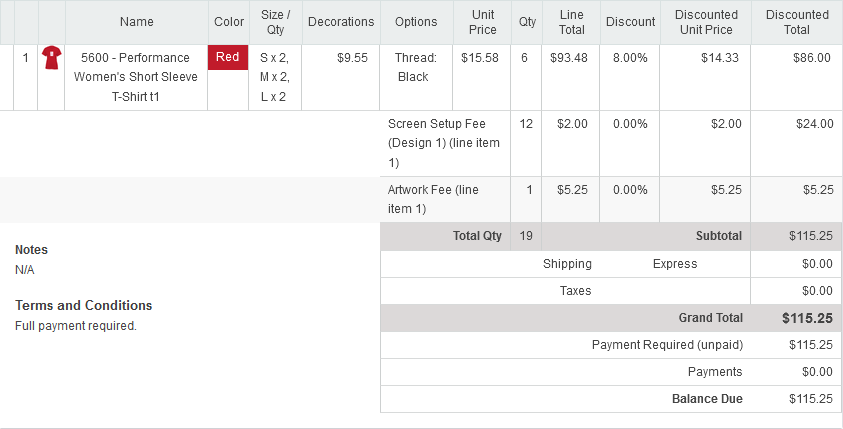
Task: Click the Express shipping method text
Action: [675, 264]
